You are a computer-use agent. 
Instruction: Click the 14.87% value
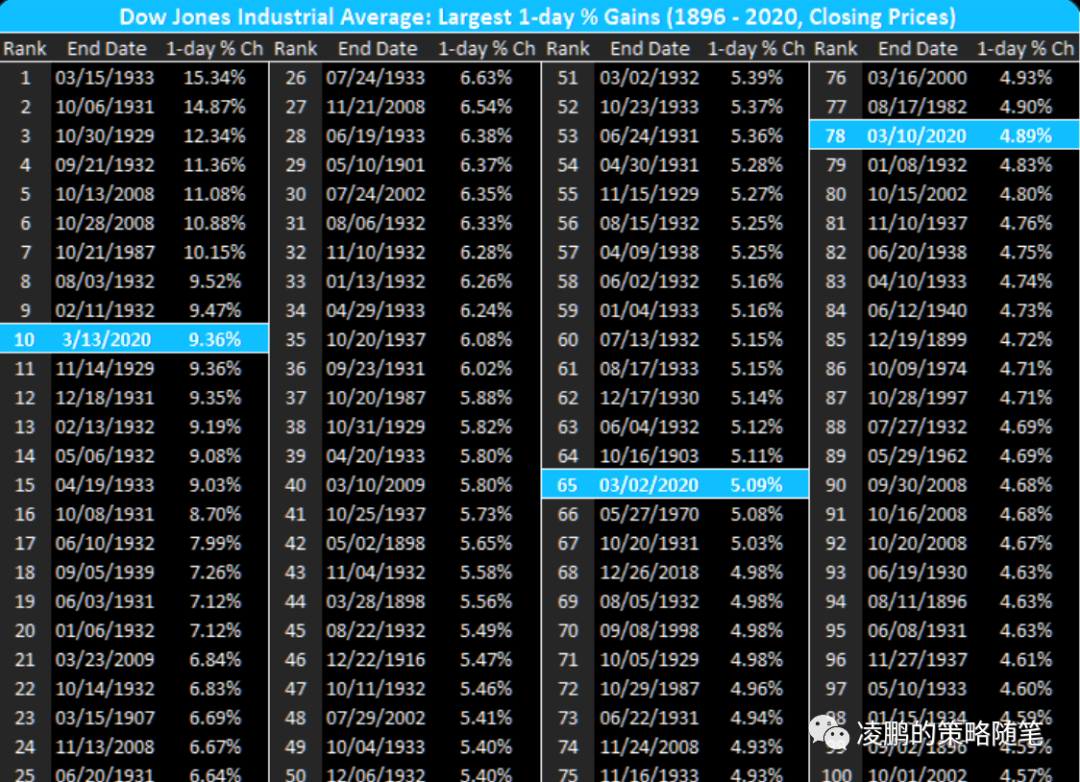215,107
